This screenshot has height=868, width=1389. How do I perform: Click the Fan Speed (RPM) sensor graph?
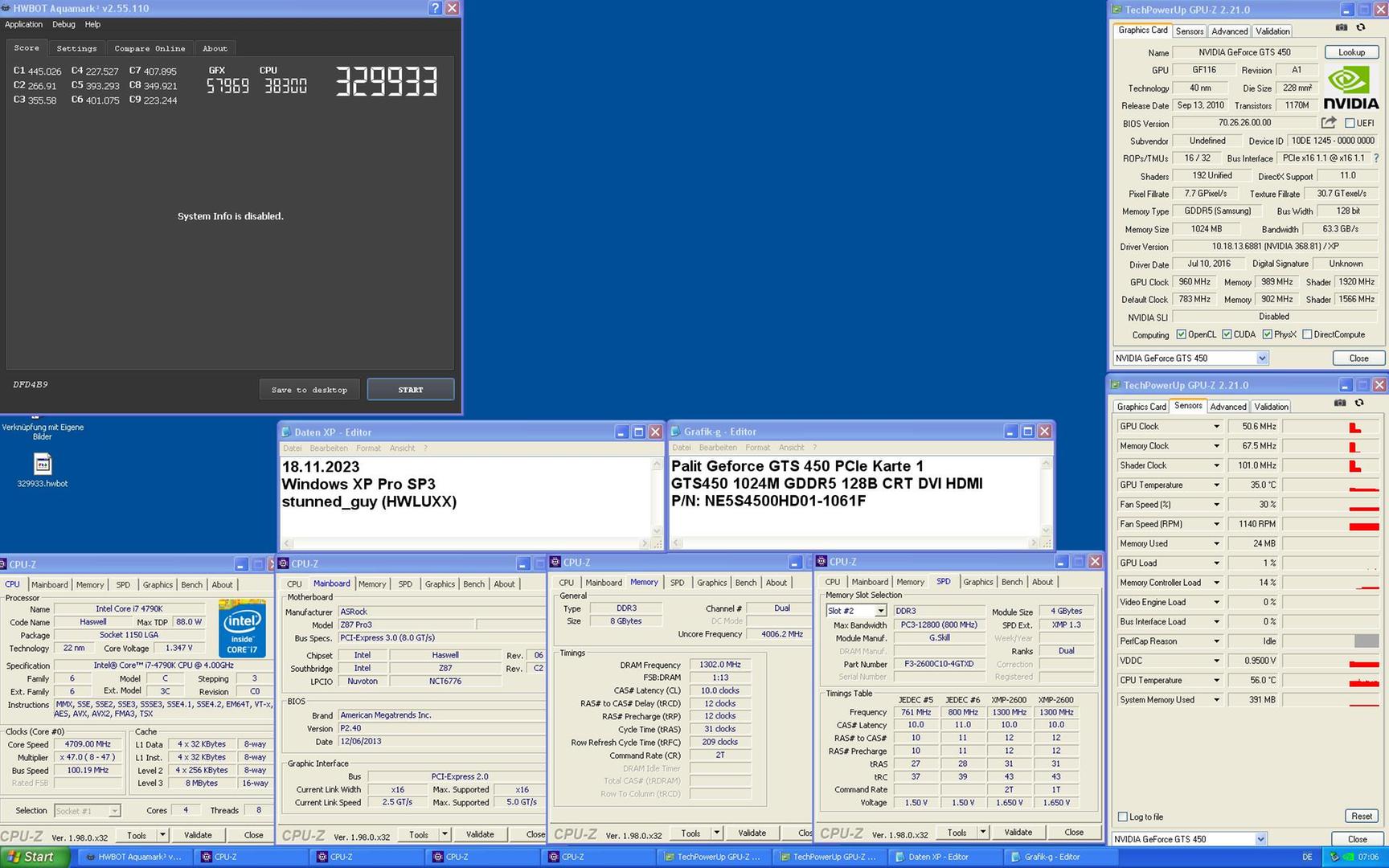click(x=1331, y=524)
